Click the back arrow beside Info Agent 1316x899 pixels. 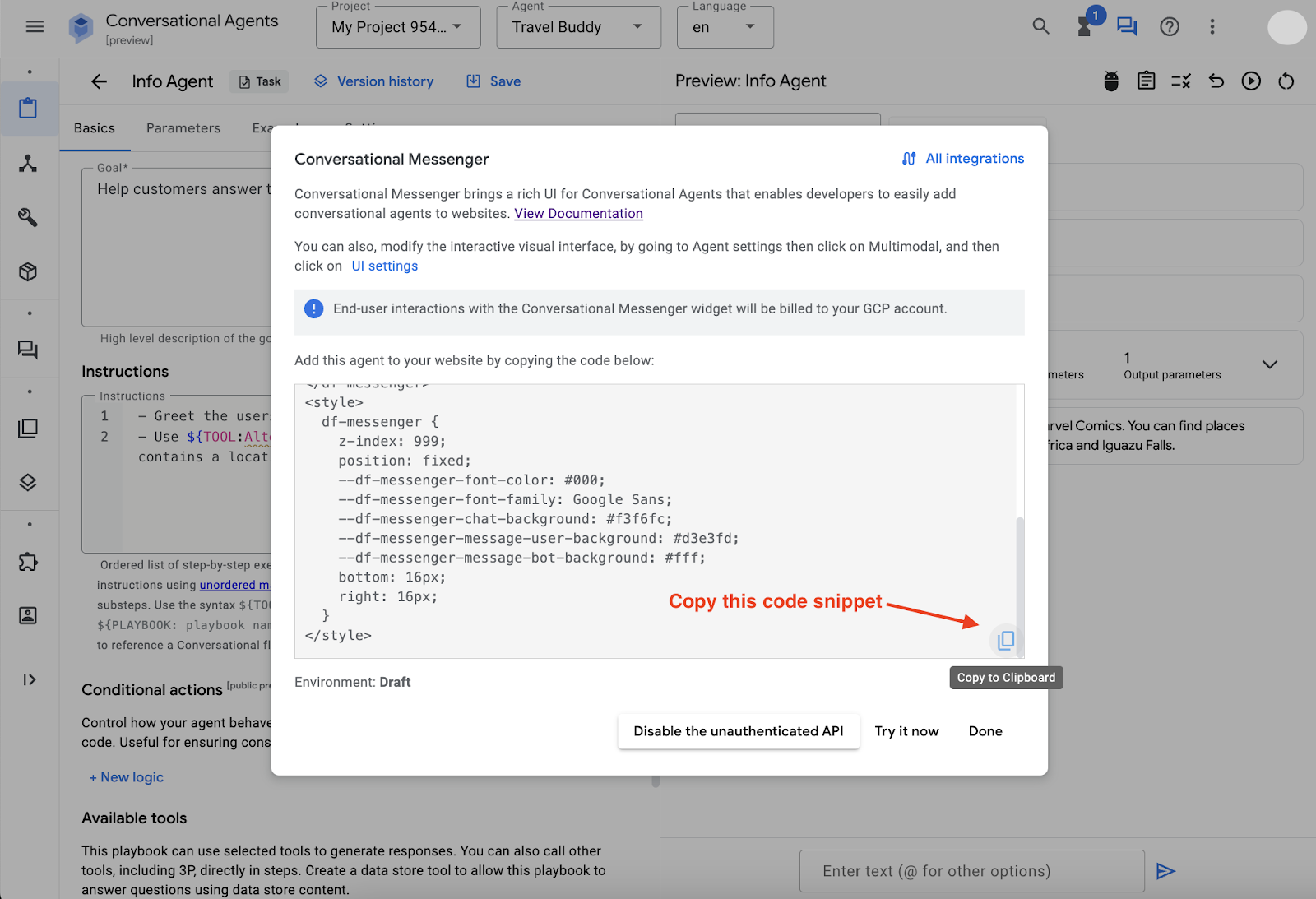coord(99,81)
